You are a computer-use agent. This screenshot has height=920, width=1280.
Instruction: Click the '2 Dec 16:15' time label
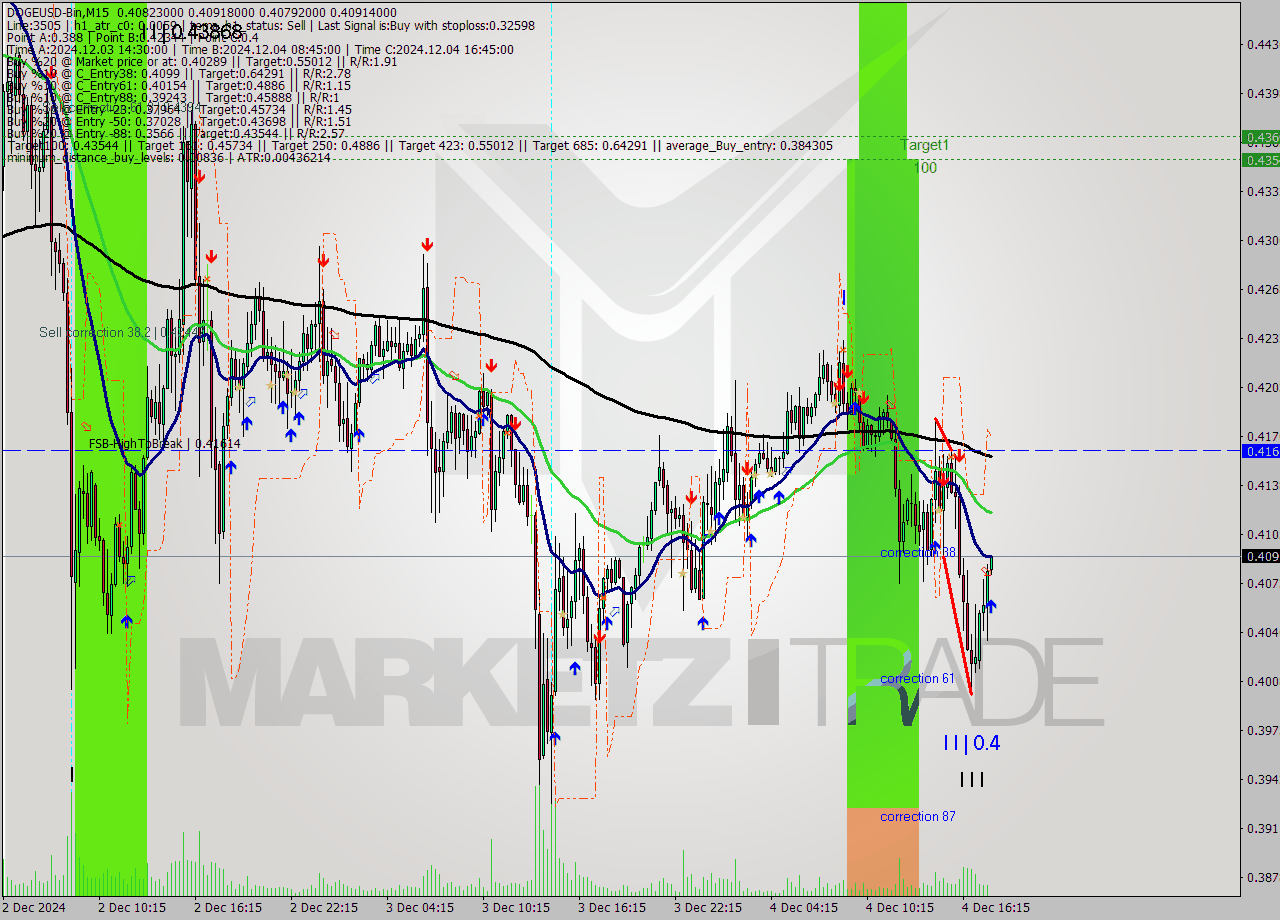[x=228, y=907]
